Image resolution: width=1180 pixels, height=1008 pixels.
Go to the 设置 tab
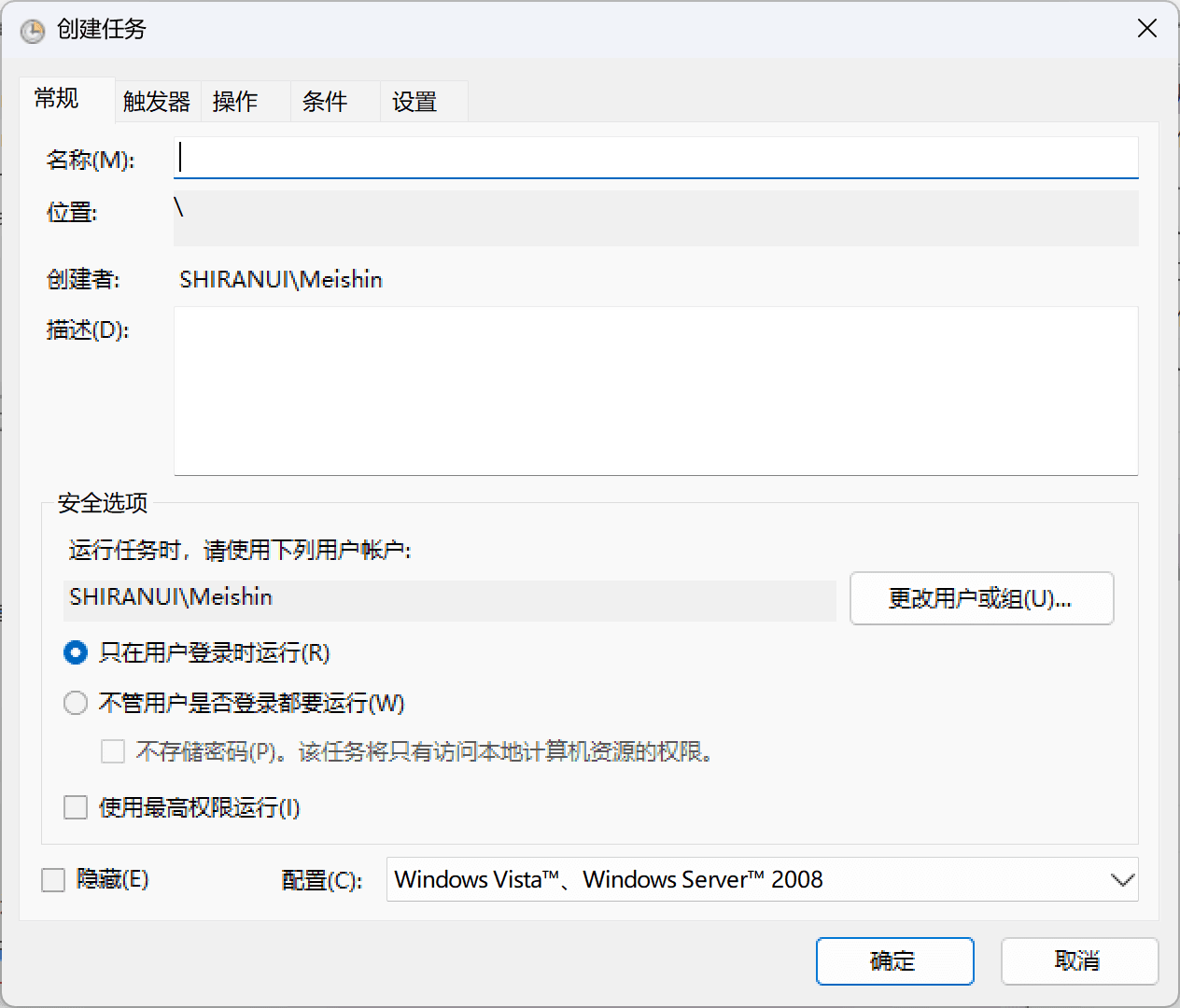point(414,102)
